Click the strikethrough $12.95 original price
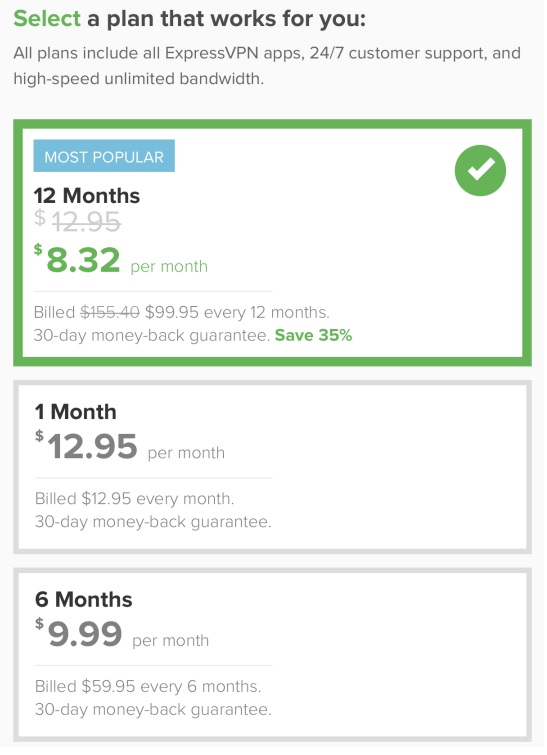Viewport: 547px width, 755px height. 78,223
